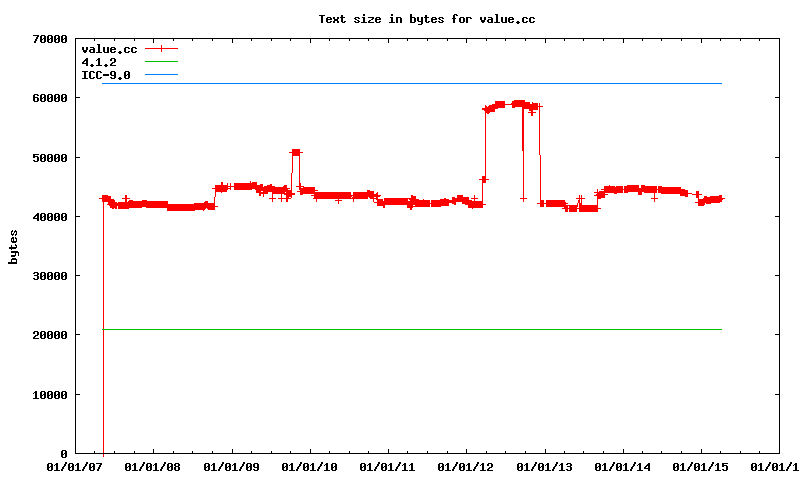
Task: Click the 50000 y-axis tick label
Action: pyautogui.click(x=47, y=158)
